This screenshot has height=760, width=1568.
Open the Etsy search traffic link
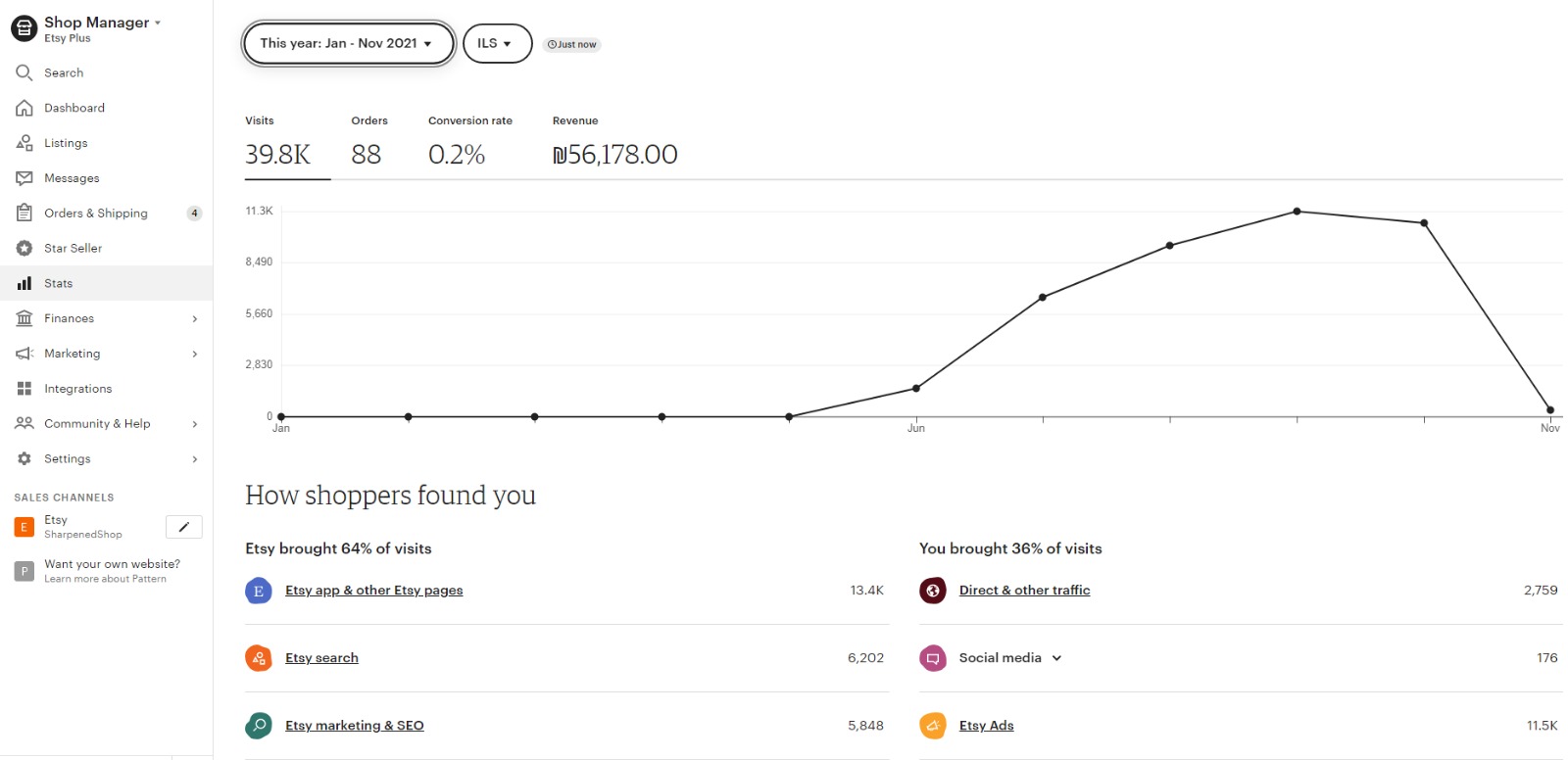point(321,658)
